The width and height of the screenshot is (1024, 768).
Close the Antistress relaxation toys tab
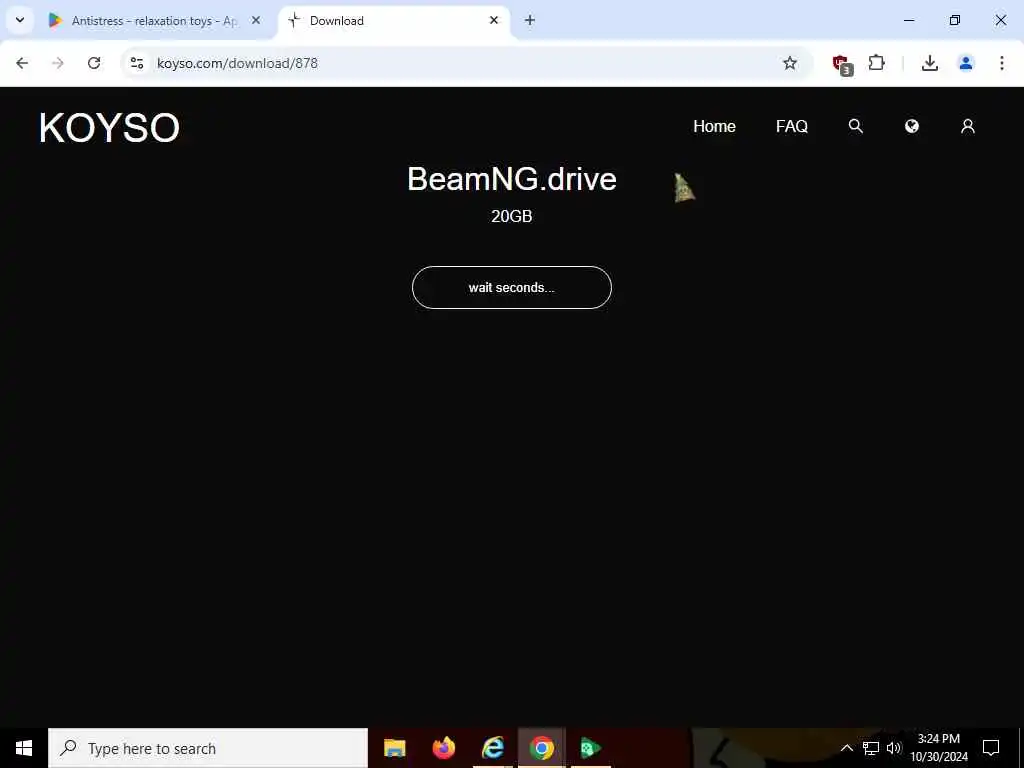(x=256, y=20)
